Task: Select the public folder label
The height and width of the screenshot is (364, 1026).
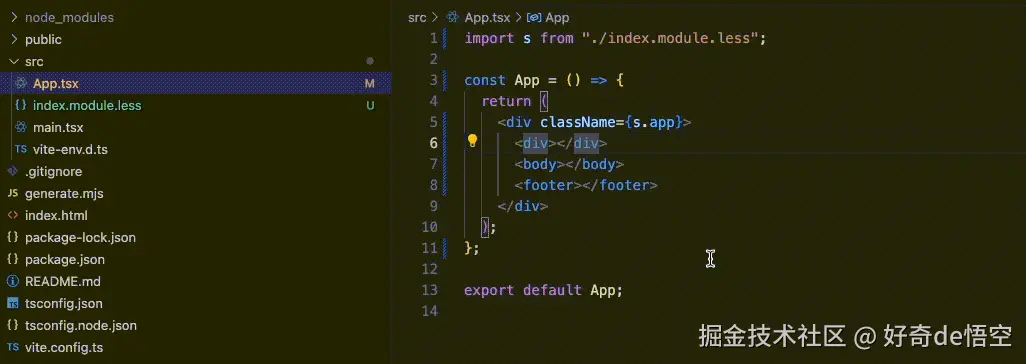Action: pyautogui.click(x=43, y=40)
